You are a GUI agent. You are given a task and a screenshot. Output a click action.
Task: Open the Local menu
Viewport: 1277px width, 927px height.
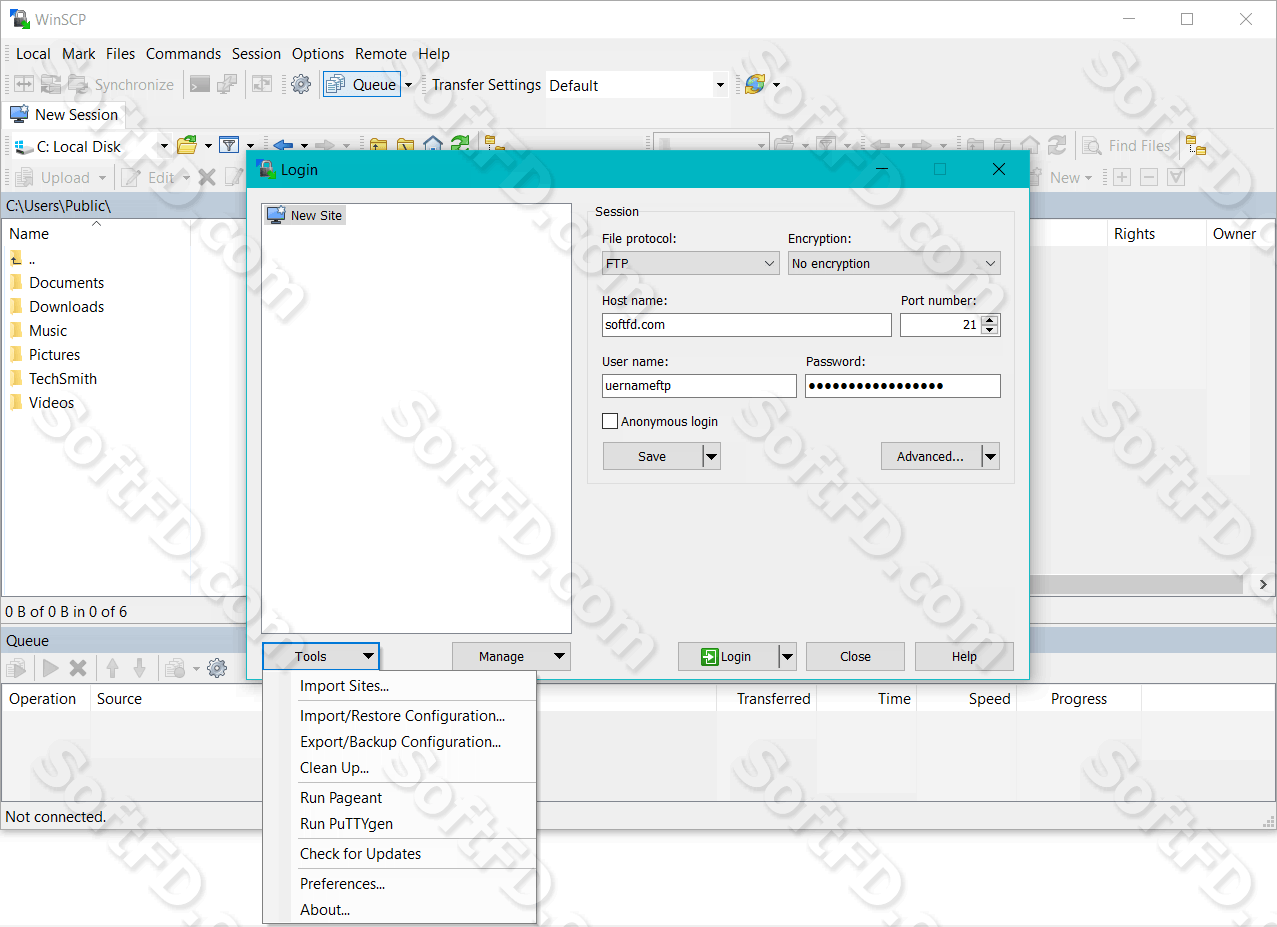(33, 54)
